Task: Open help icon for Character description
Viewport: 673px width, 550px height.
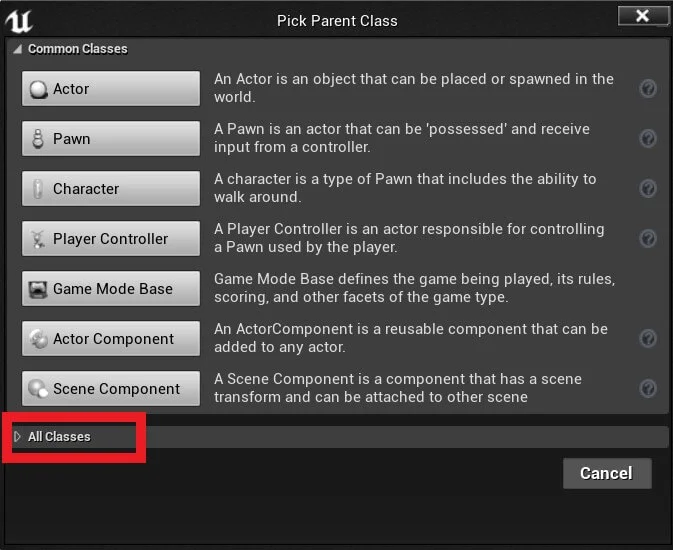Action: pos(648,188)
